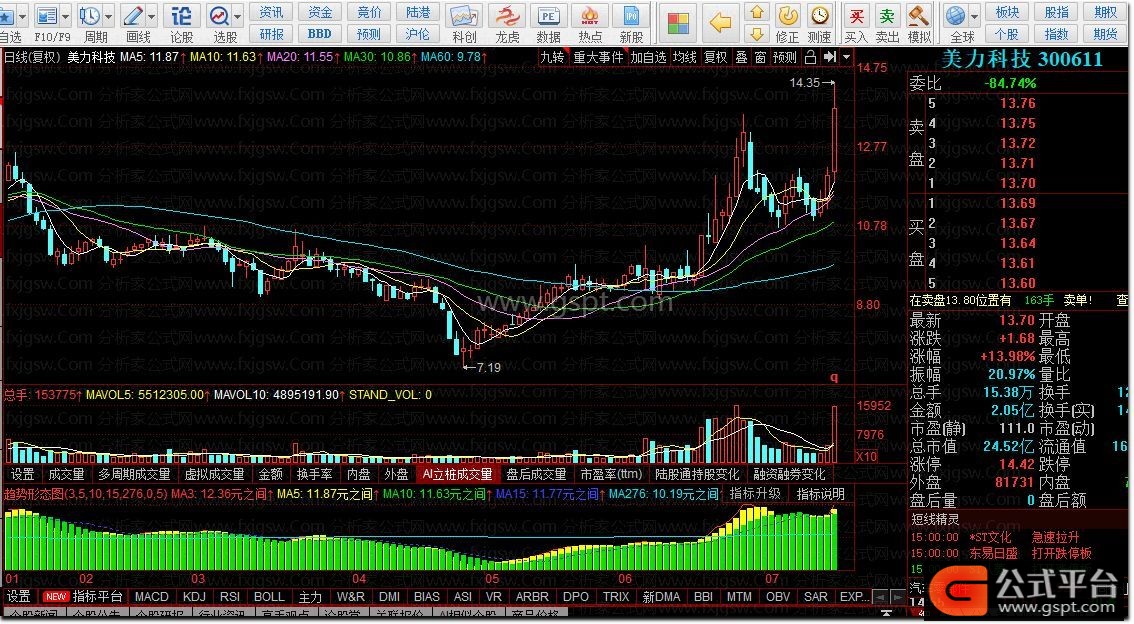The height and width of the screenshot is (624, 1134).
Task: Click the 7.19 low price label on chart
Action: pos(489,367)
